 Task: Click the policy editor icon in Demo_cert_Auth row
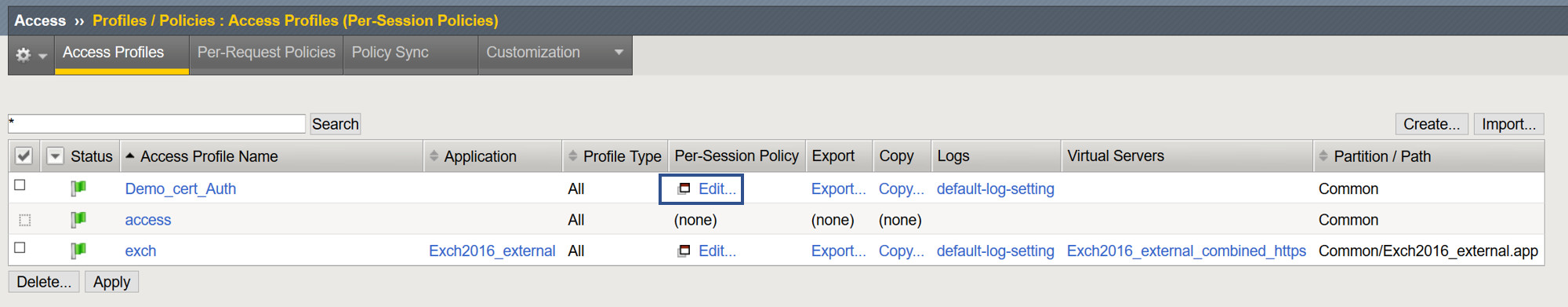(684, 188)
